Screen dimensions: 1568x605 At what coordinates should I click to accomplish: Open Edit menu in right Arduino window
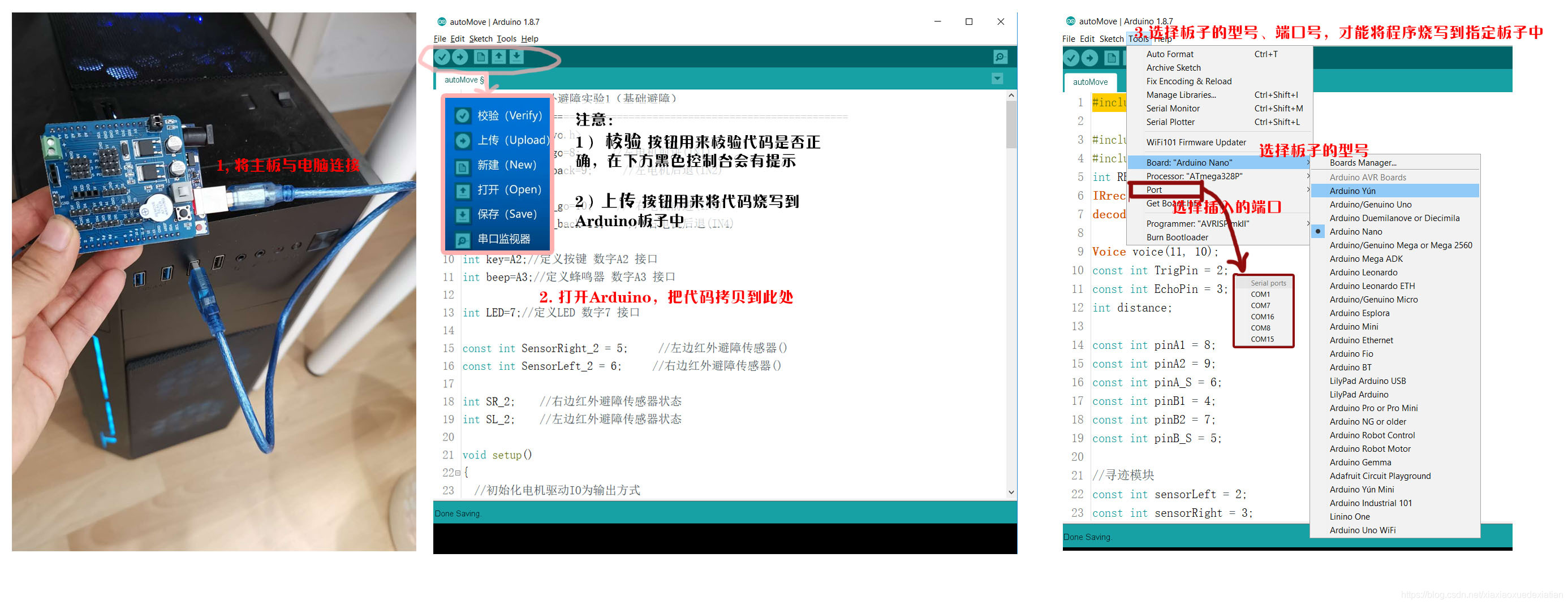[1087, 39]
